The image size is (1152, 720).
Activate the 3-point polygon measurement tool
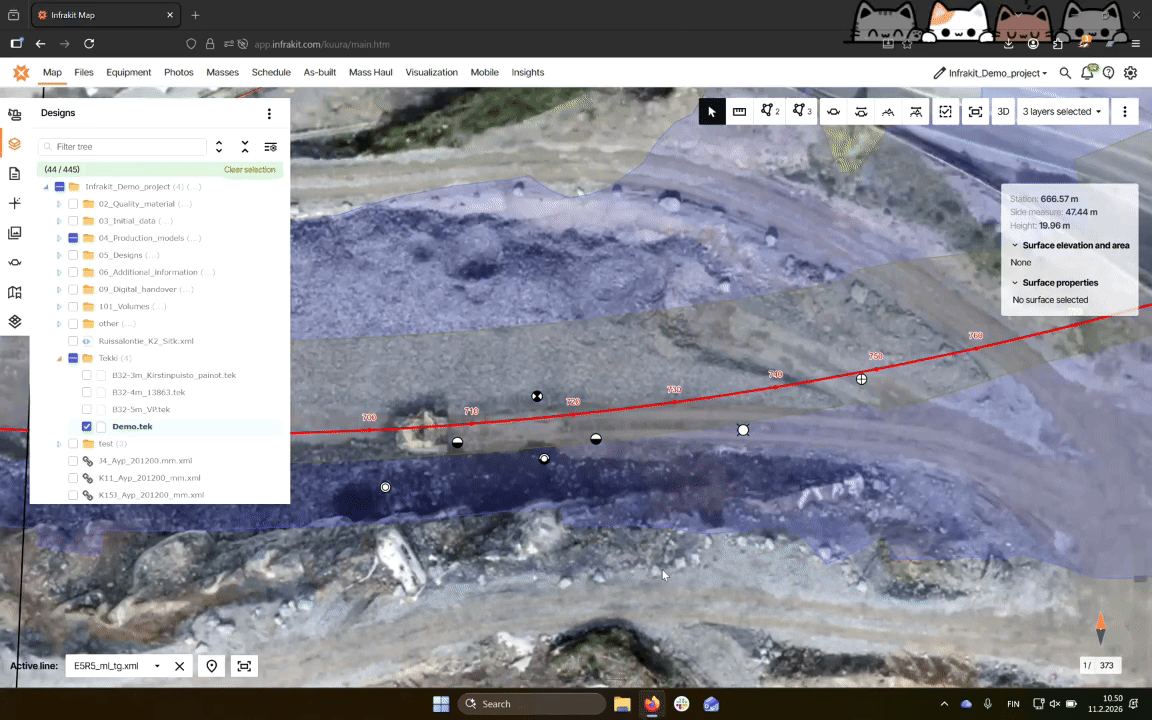(x=802, y=112)
